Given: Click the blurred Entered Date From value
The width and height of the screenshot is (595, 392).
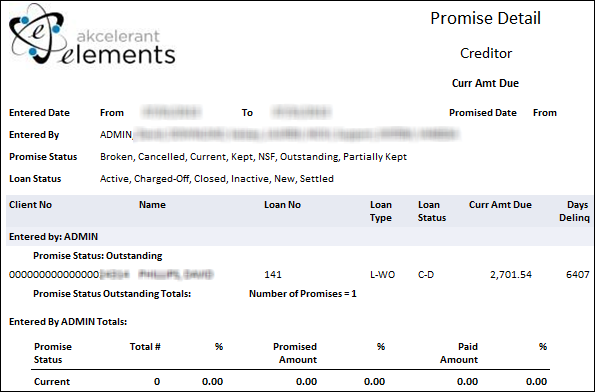Looking at the screenshot, I should pos(171,112).
